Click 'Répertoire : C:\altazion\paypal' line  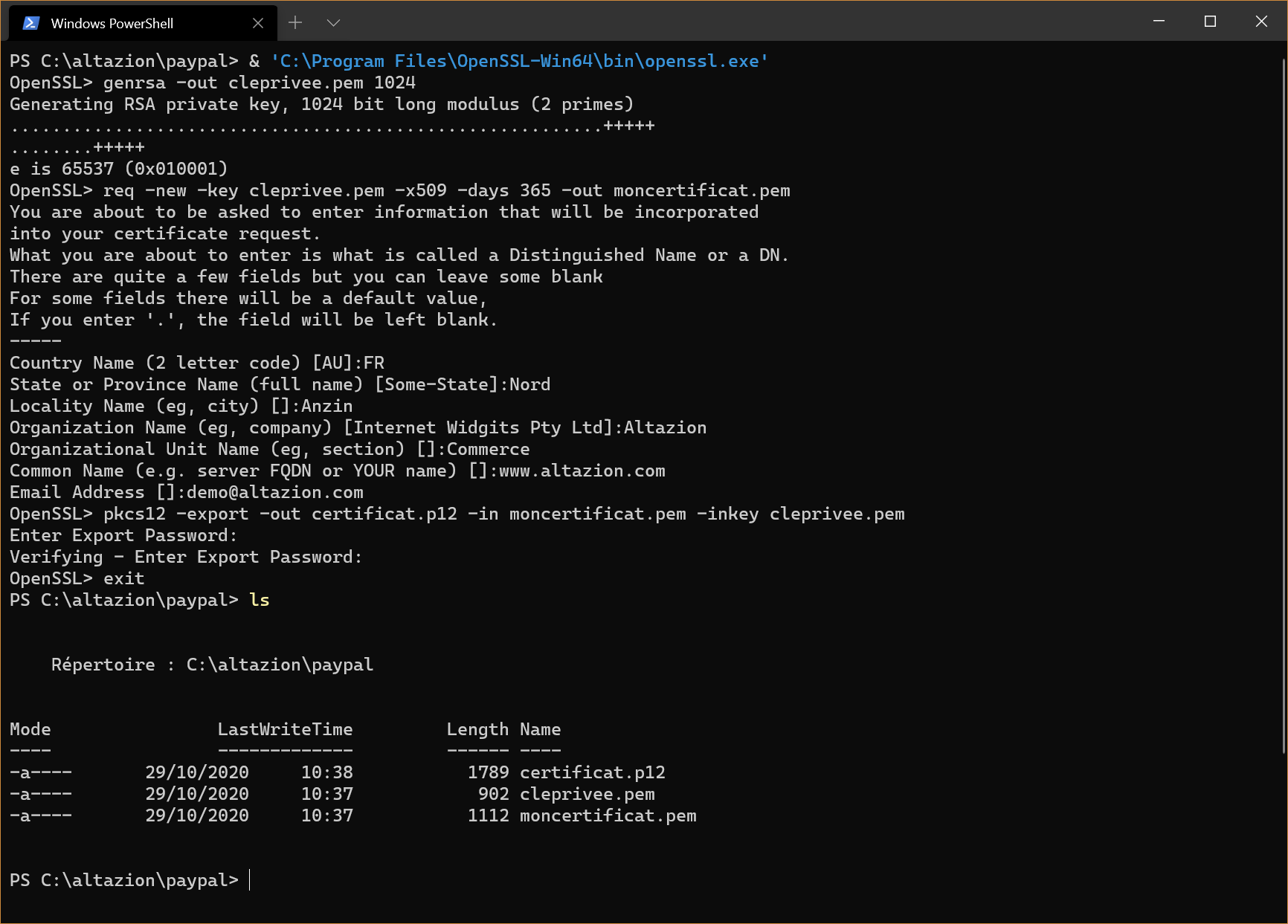(x=213, y=665)
